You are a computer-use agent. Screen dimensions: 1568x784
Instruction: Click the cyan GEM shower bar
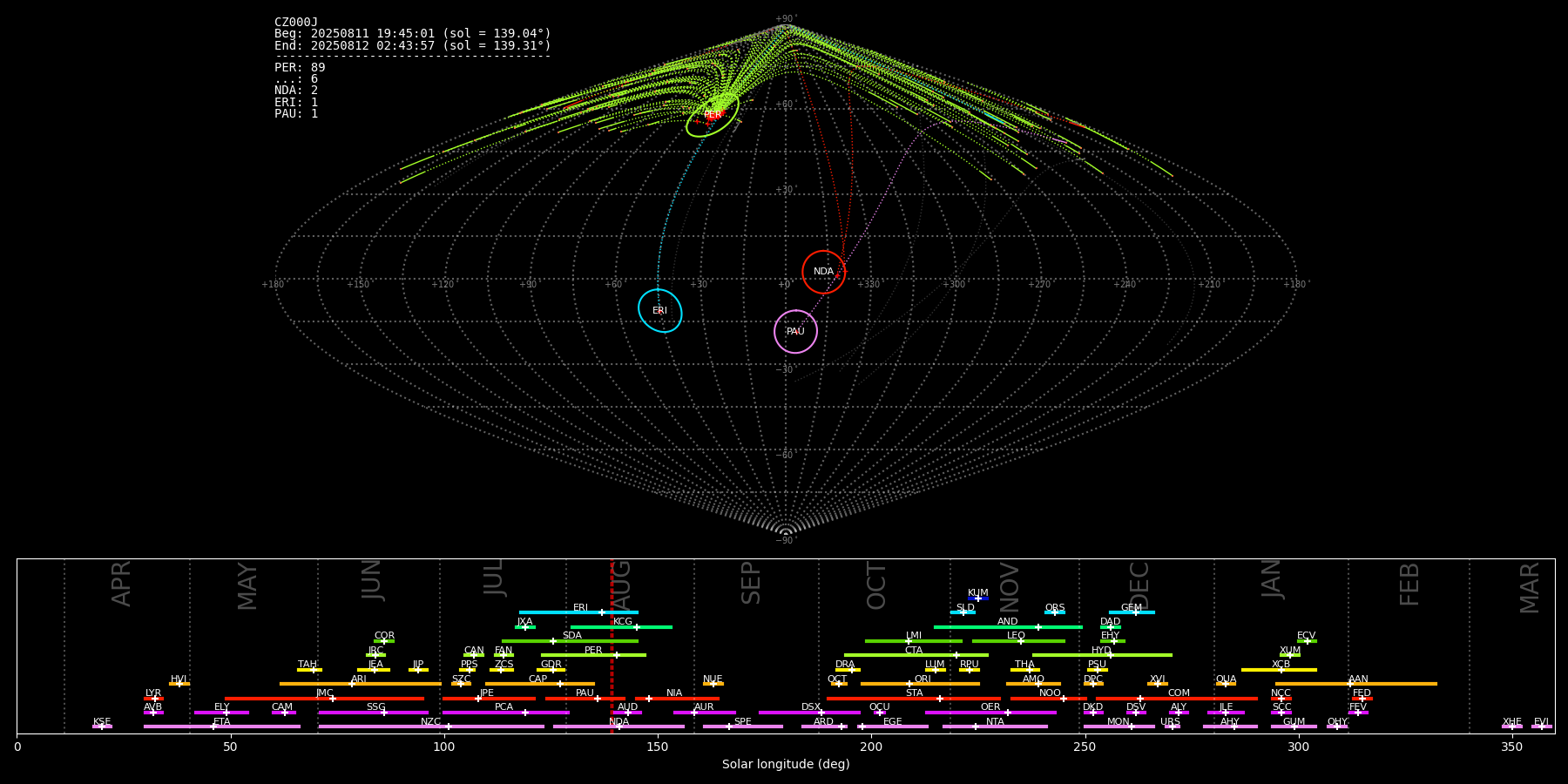(1132, 612)
